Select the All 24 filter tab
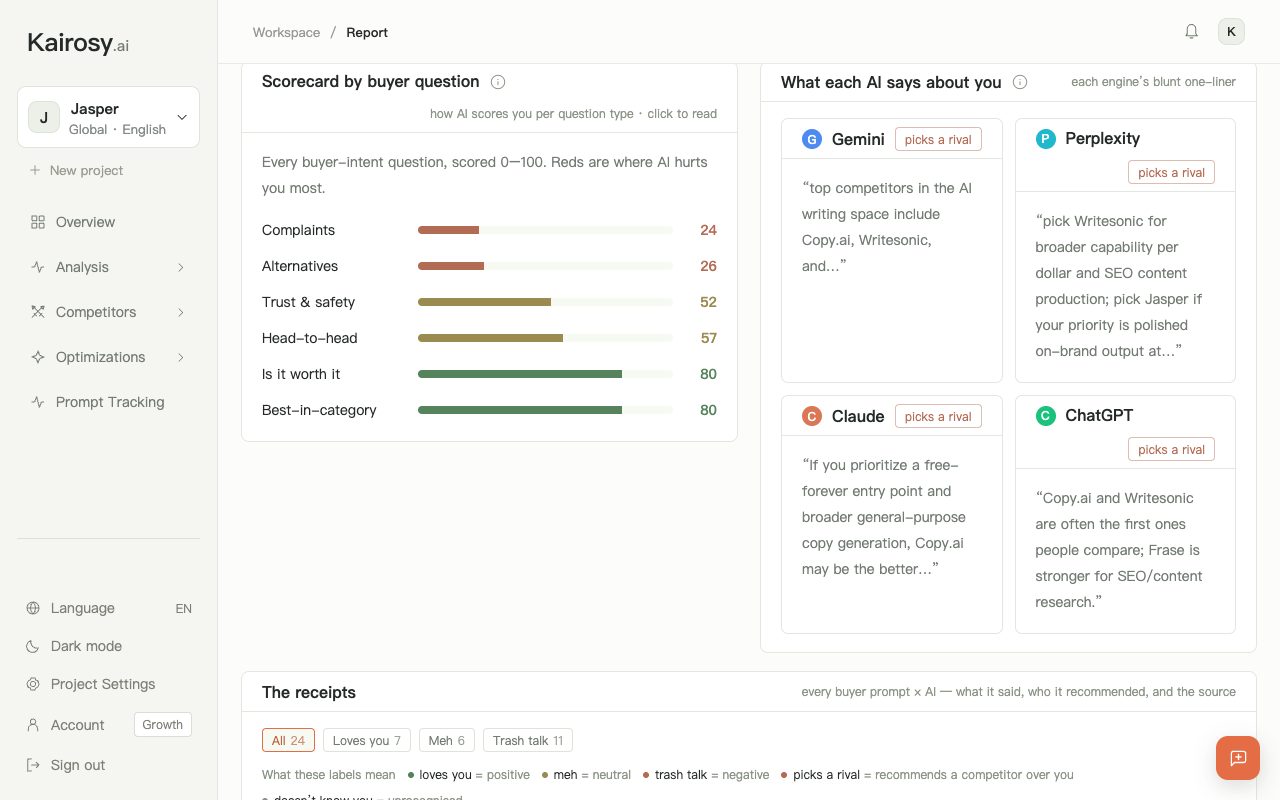The height and width of the screenshot is (800, 1280). tap(288, 740)
